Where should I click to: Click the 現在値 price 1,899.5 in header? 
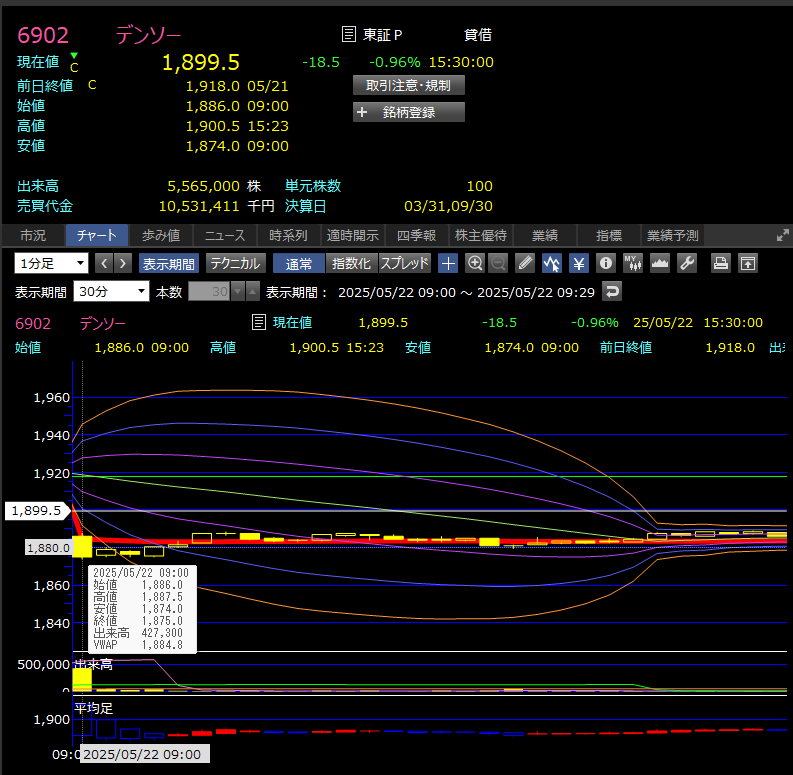click(x=201, y=62)
